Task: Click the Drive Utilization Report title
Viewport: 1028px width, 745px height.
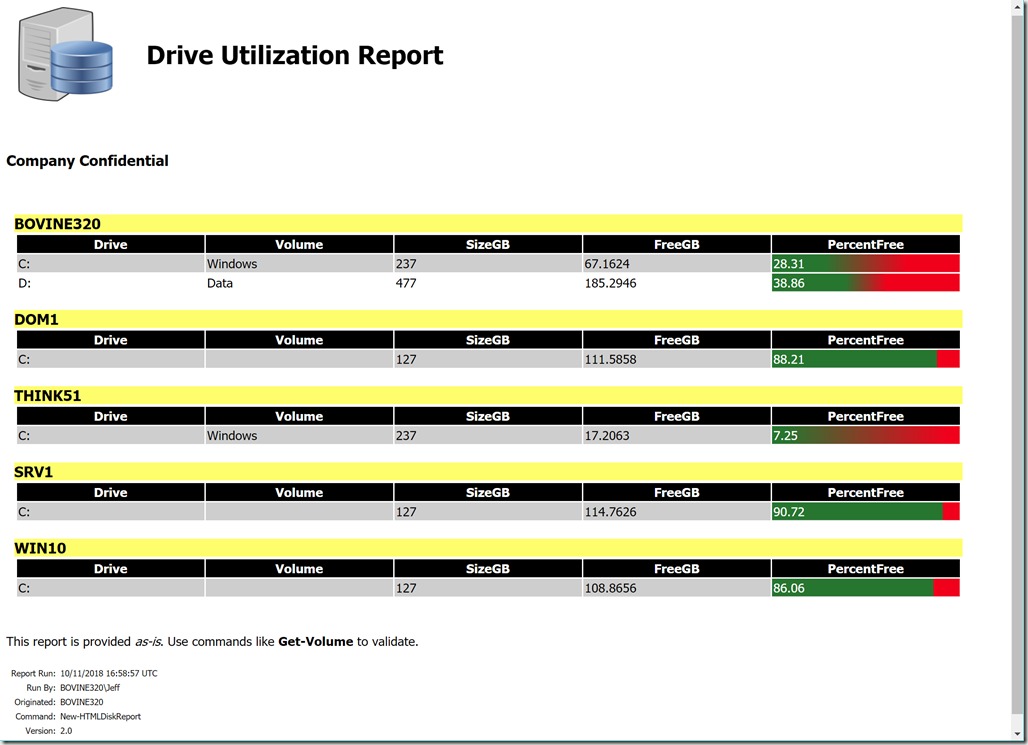Action: coord(294,55)
